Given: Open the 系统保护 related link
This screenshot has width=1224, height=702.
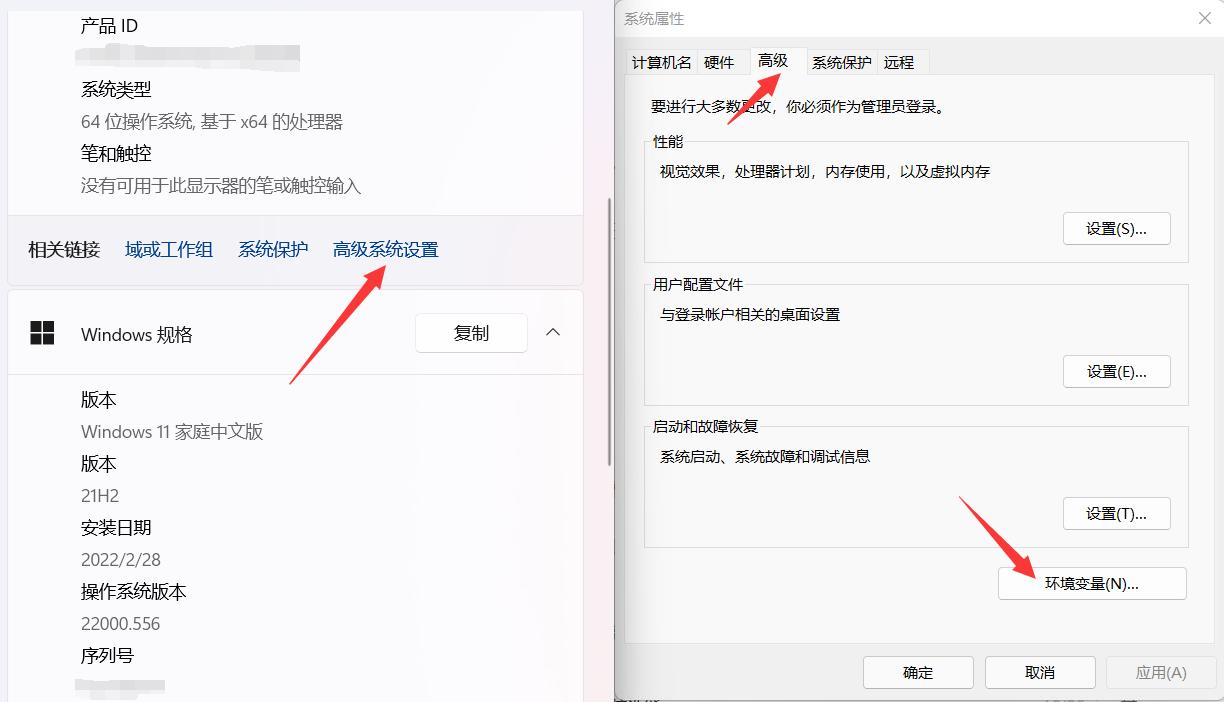Looking at the screenshot, I should (x=273, y=248).
